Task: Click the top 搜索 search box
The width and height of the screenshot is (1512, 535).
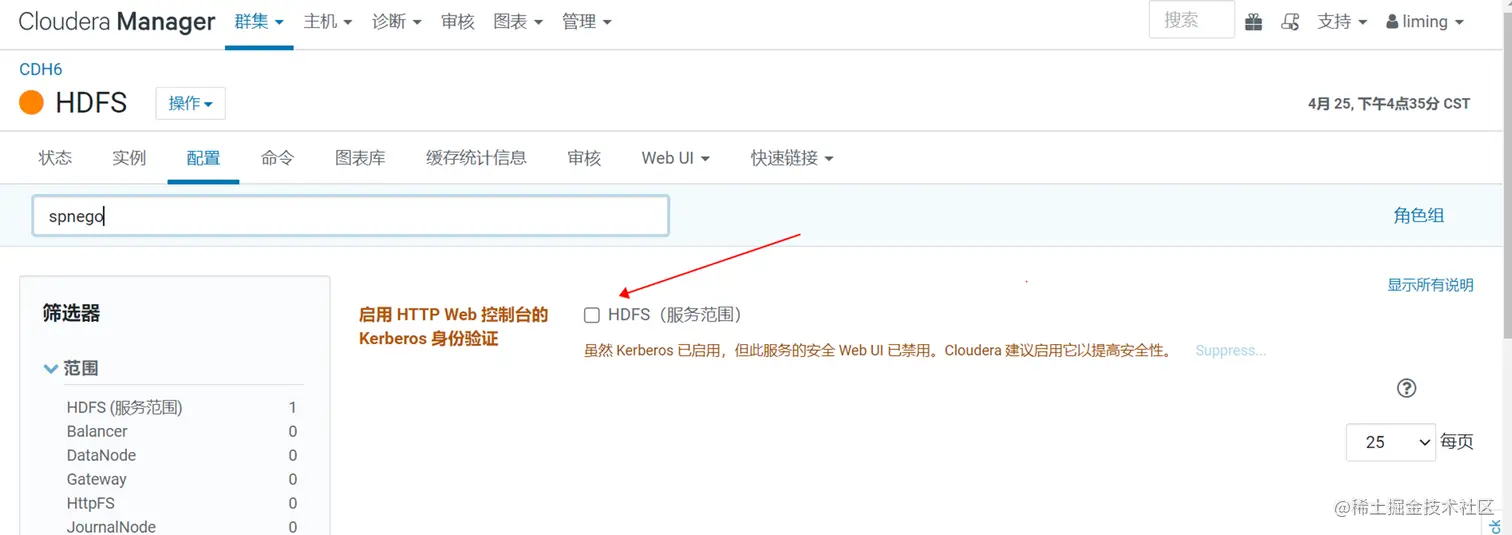Action: point(1192,20)
